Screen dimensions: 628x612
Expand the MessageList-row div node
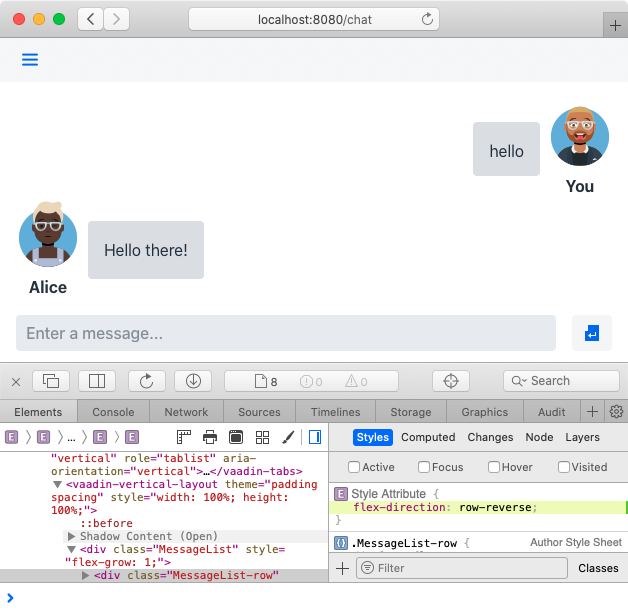pyautogui.click(x=86, y=575)
